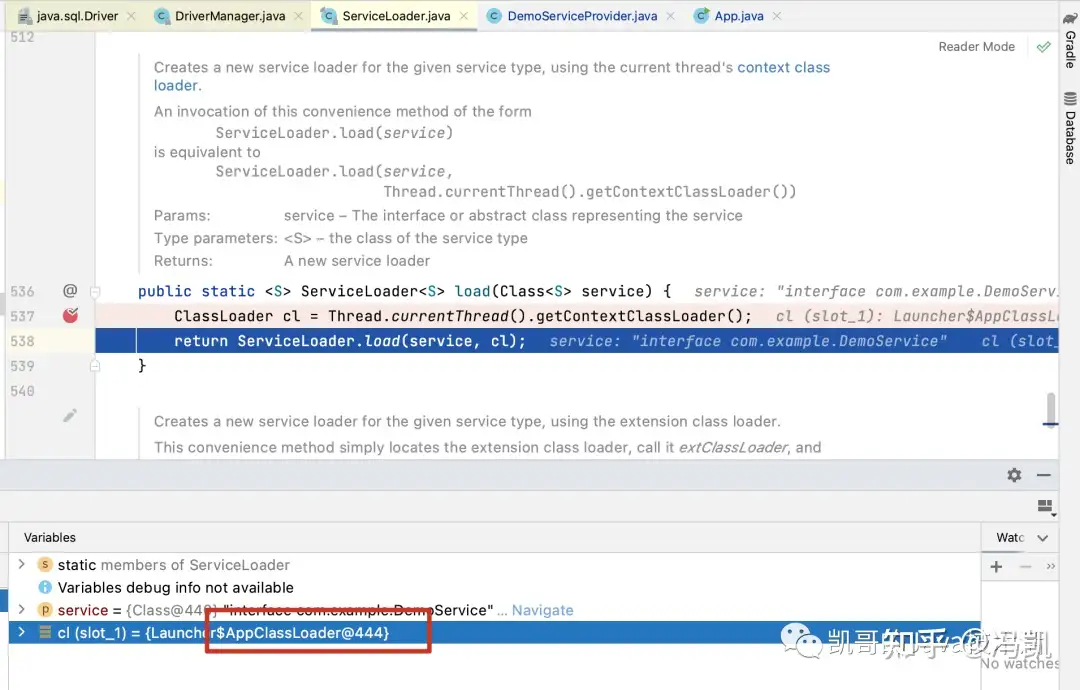Close the java.sql.Driver tab
This screenshot has width=1080, height=690.
pyautogui.click(x=131, y=16)
